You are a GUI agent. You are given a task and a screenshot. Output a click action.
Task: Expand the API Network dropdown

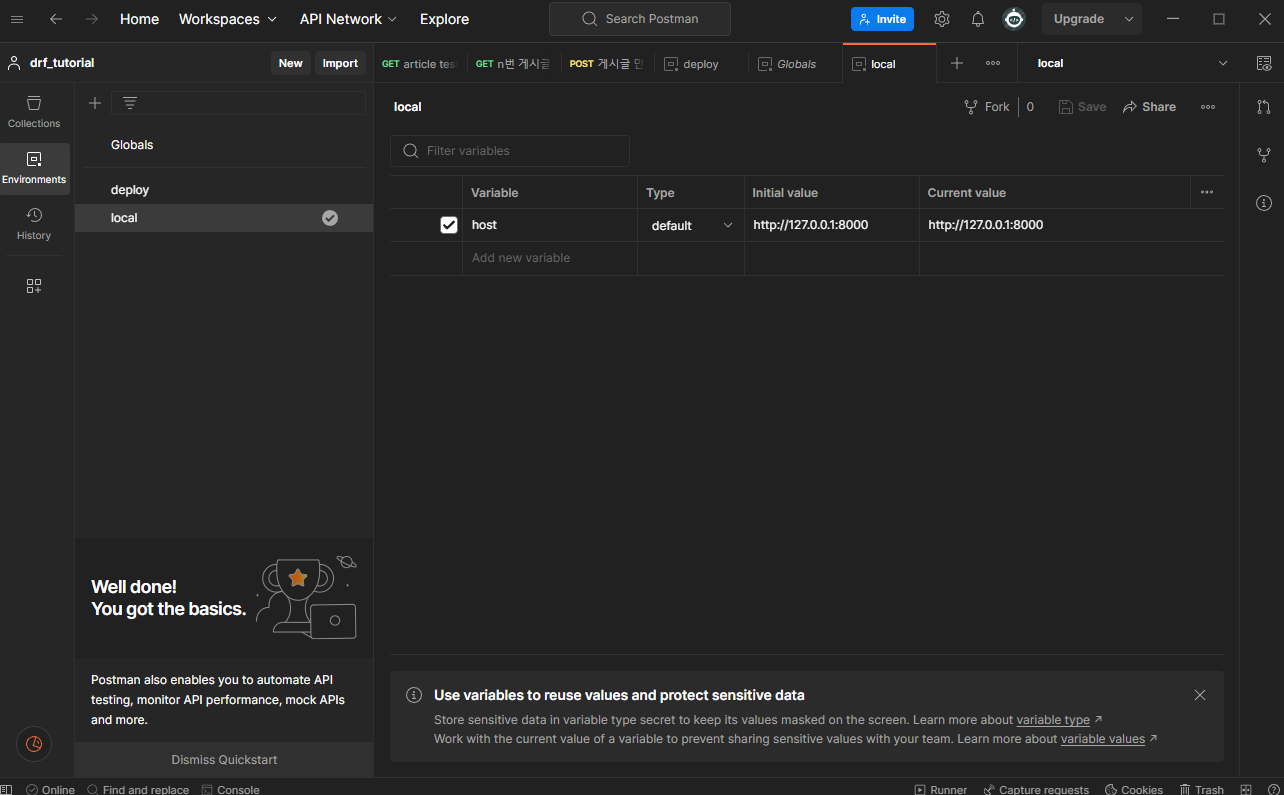tap(348, 19)
